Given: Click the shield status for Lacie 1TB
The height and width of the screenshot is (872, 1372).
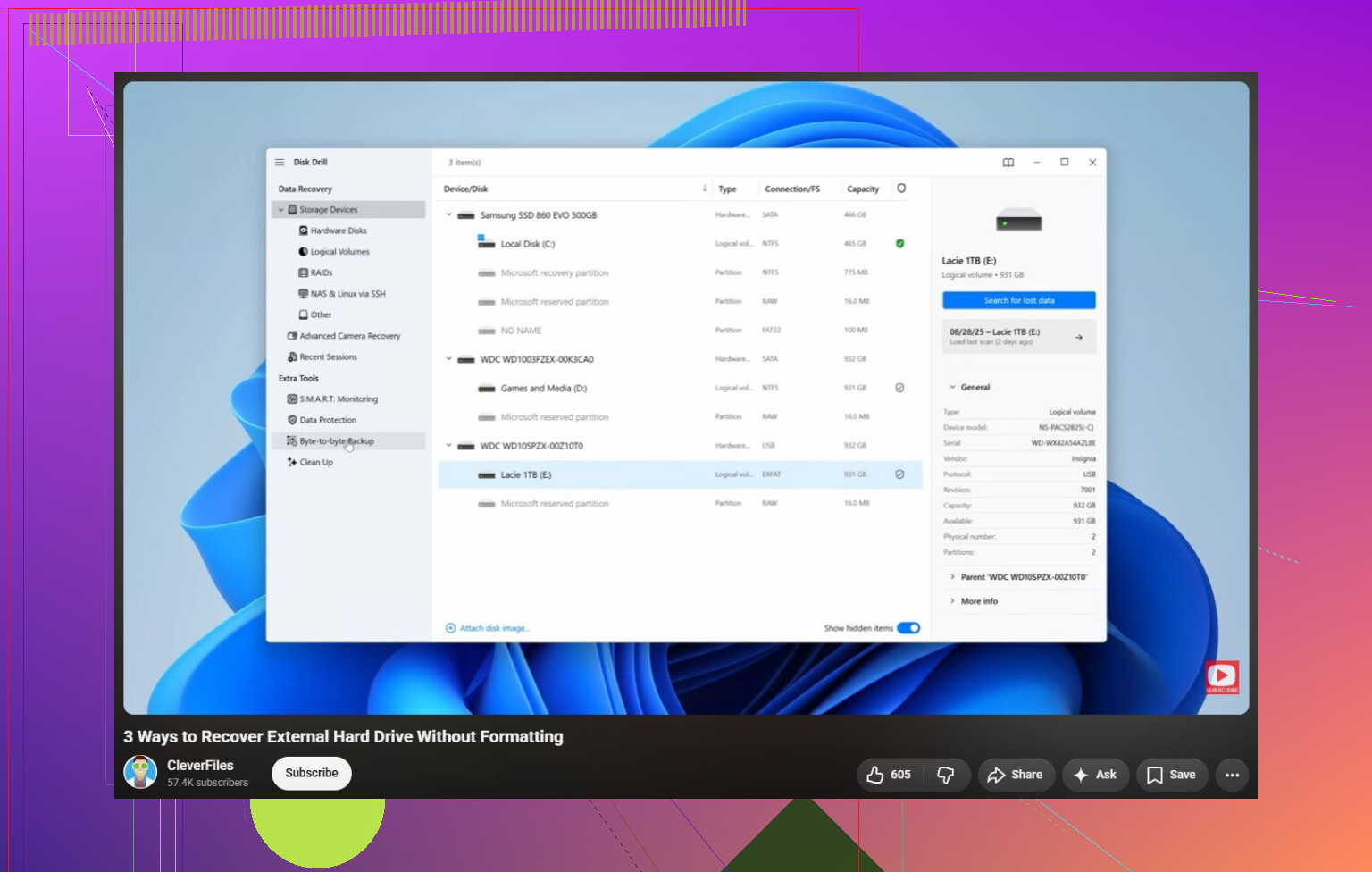Looking at the screenshot, I should point(899,474).
